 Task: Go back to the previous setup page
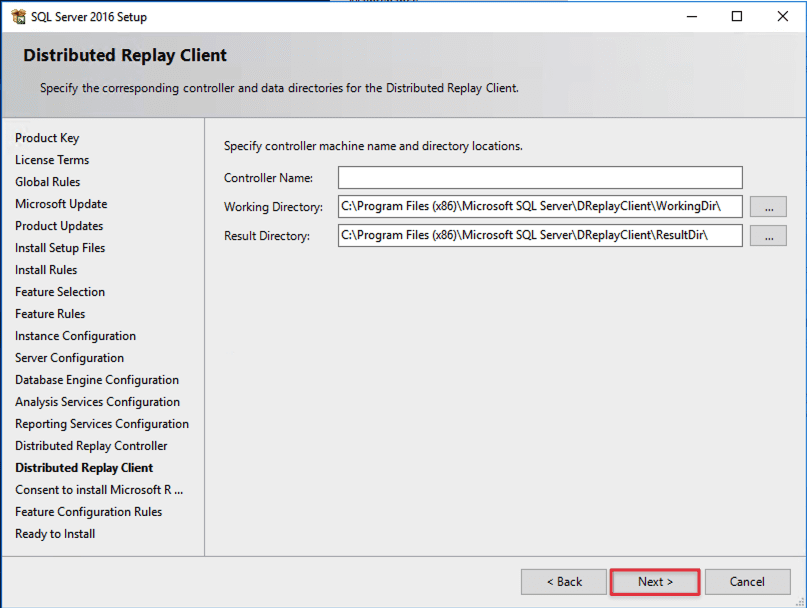coord(563,582)
